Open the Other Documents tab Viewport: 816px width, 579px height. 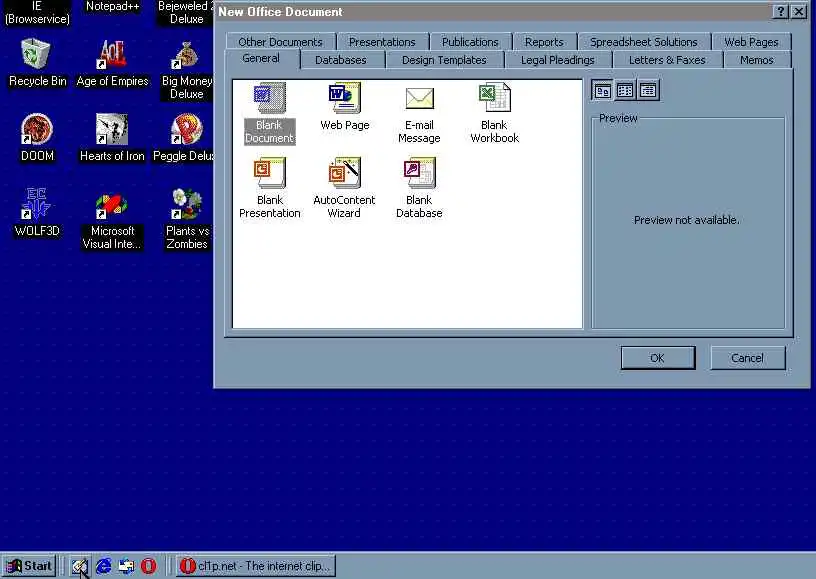280,42
